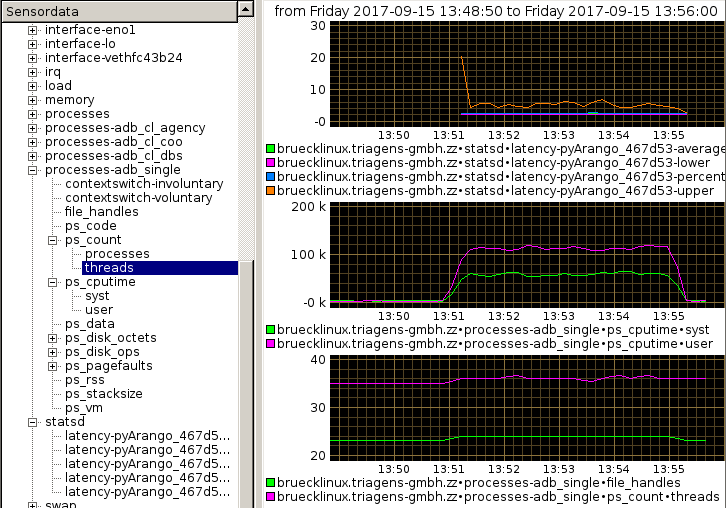Expand the ps_pagefaults node
Screen dimensions: 726x508
52,366
